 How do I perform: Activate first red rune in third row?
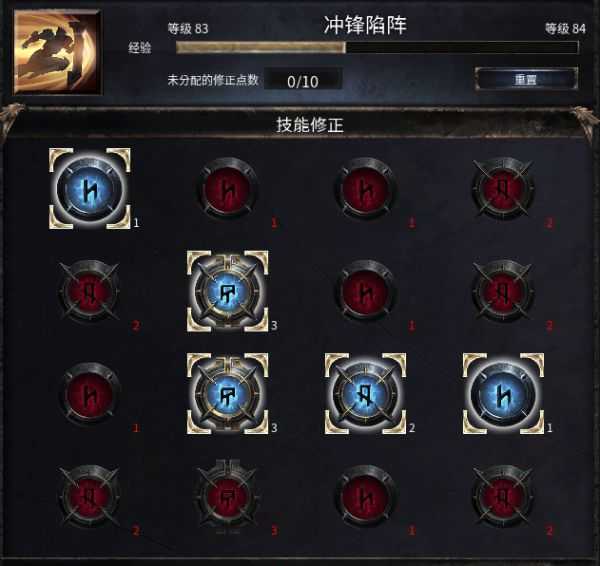90,393
